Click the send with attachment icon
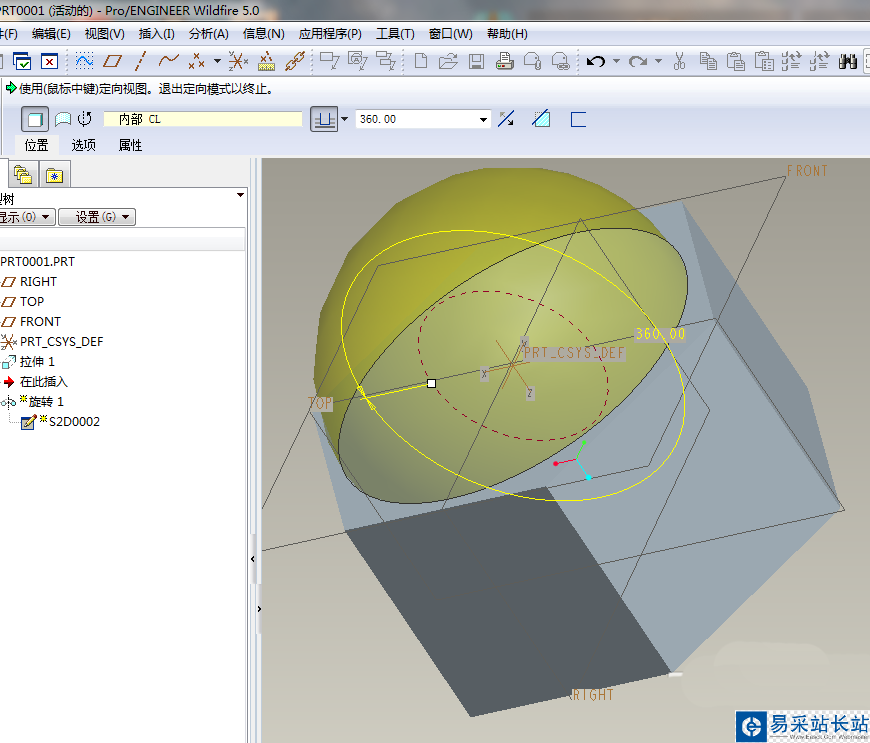Screen dimensions: 870x743 (x=533, y=60)
